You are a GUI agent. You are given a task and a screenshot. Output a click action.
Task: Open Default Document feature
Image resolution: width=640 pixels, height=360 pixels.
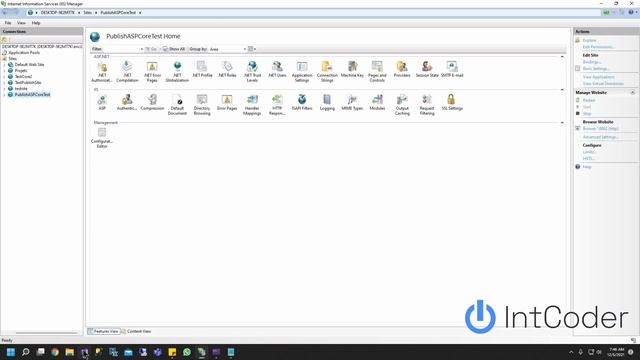click(x=177, y=104)
